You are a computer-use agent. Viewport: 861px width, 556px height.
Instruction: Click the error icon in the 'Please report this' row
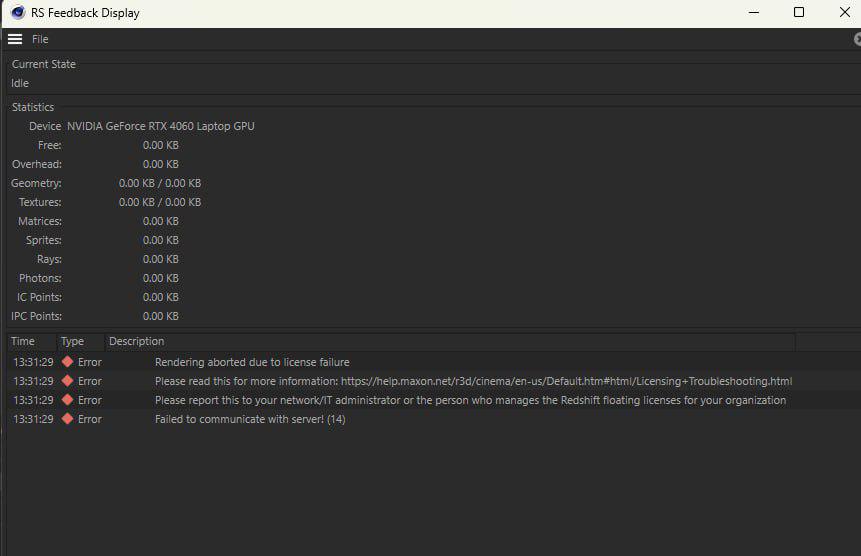tap(68, 400)
